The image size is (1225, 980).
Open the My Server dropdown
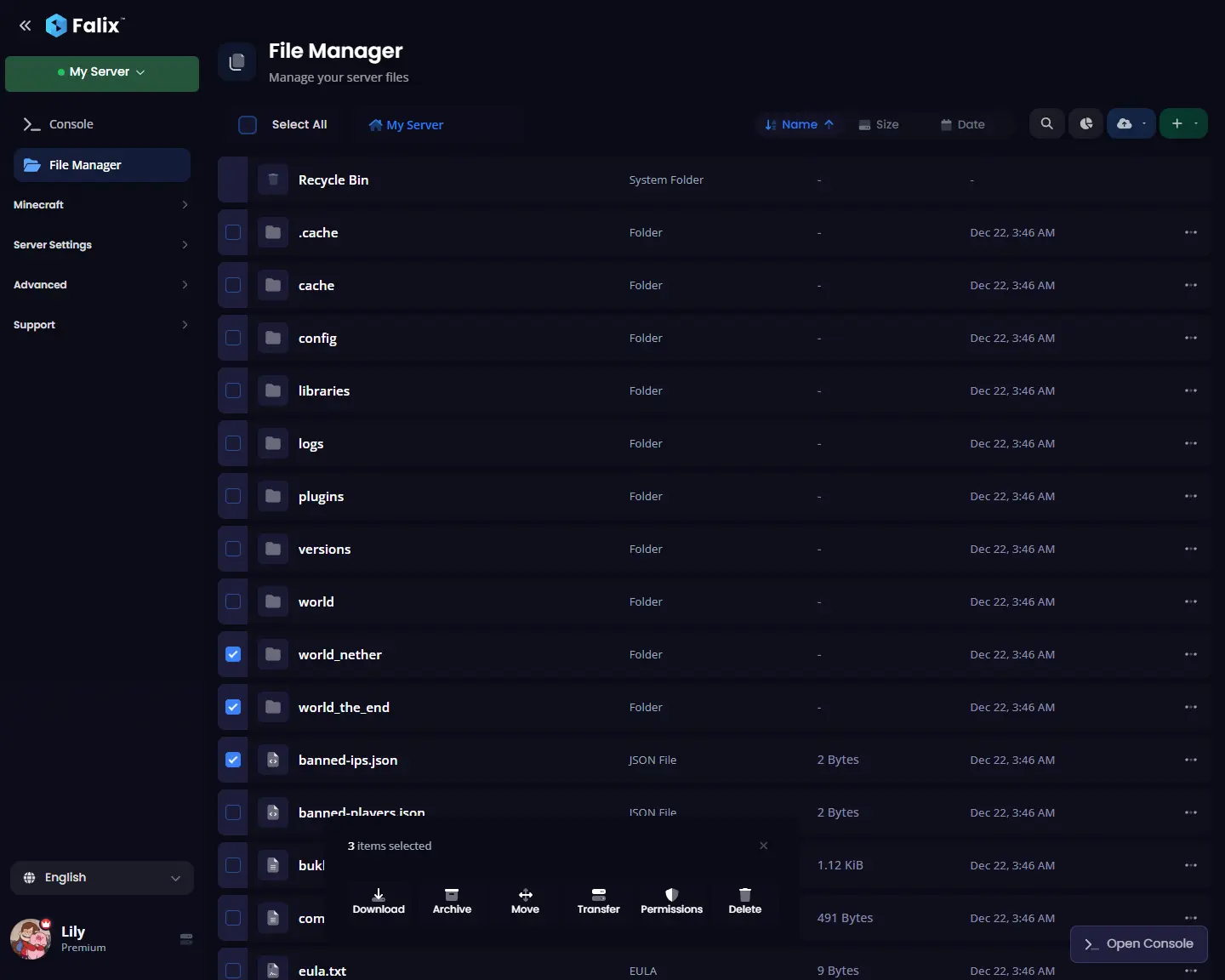101,73
